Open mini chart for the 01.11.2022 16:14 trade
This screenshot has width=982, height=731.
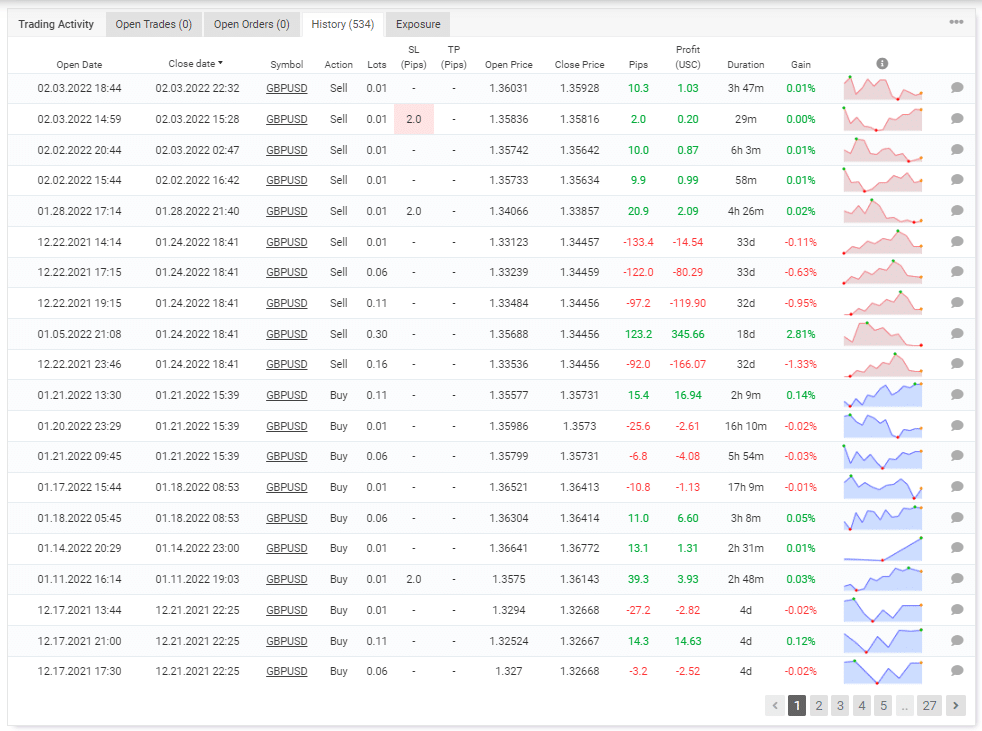pyautogui.click(x=883, y=579)
